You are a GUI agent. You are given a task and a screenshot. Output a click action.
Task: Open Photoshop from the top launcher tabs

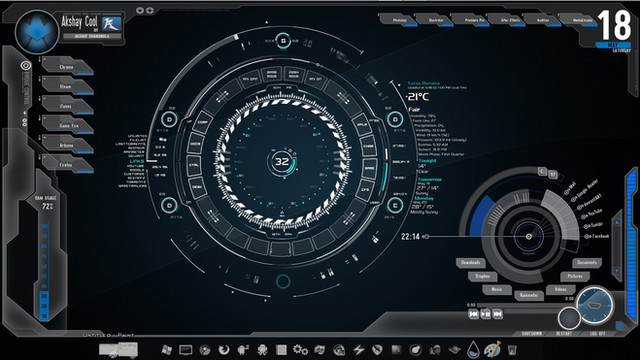399,20
